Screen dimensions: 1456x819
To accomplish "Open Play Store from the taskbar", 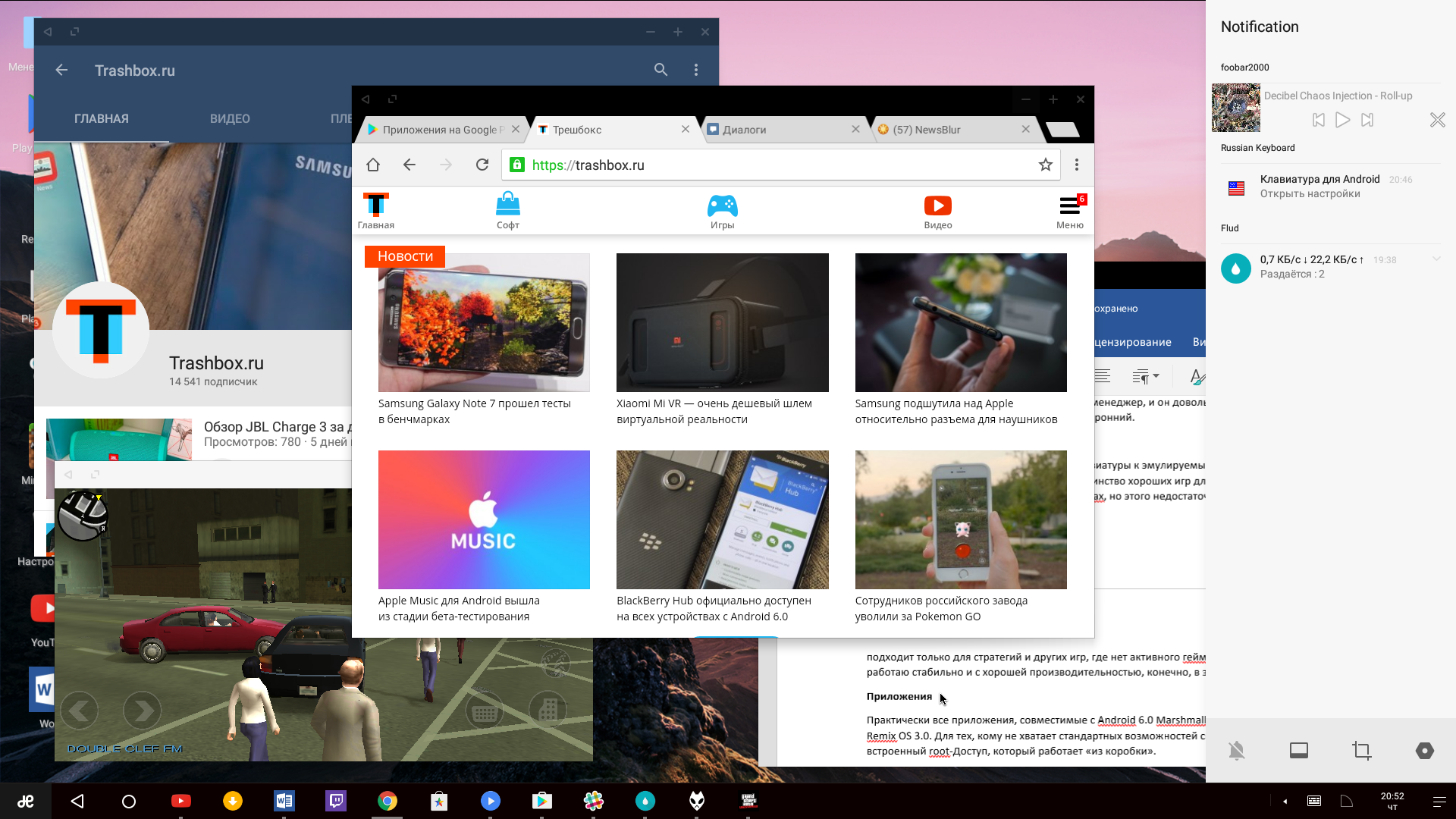I will coord(542,801).
